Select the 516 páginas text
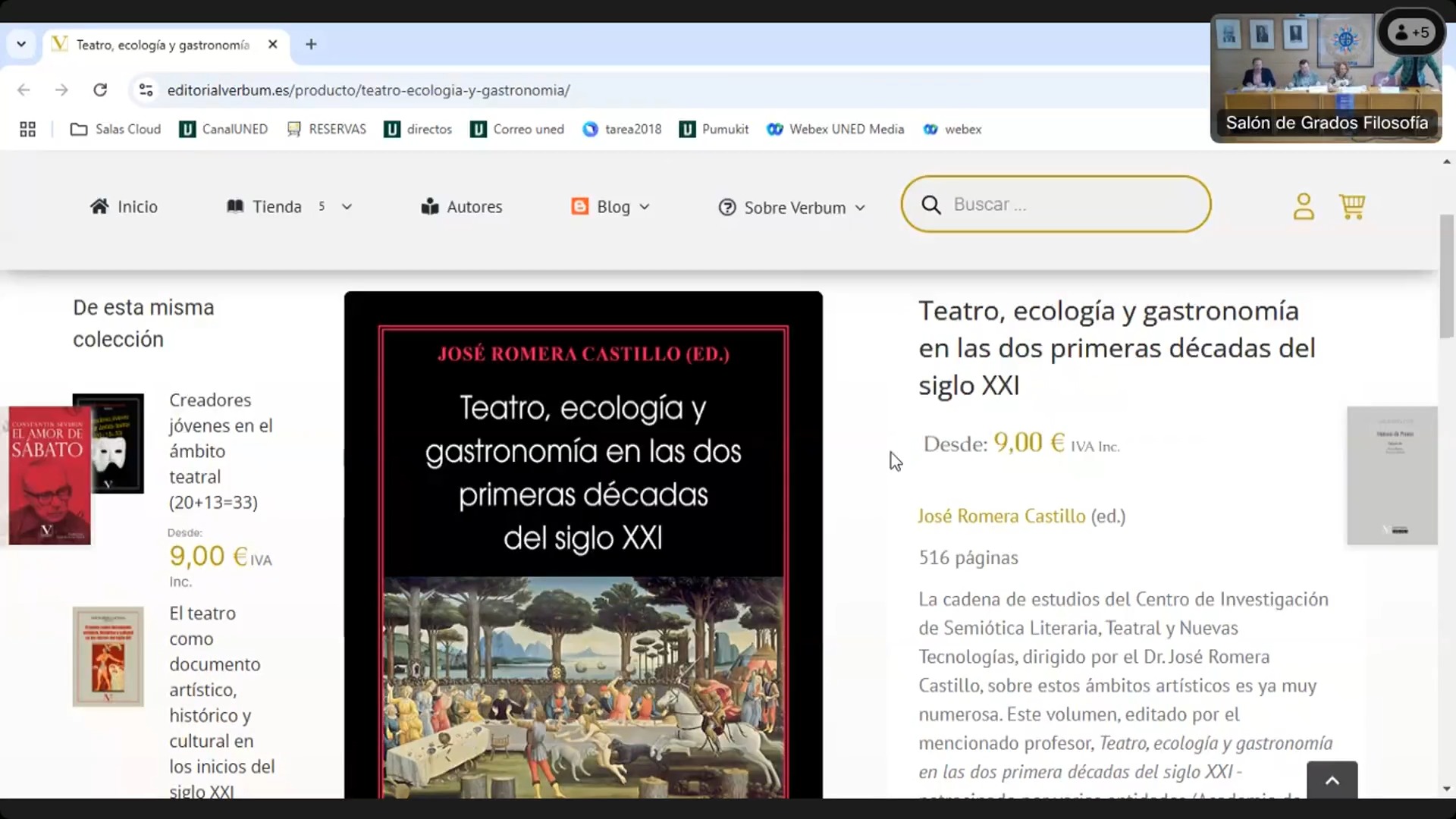 coord(968,557)
